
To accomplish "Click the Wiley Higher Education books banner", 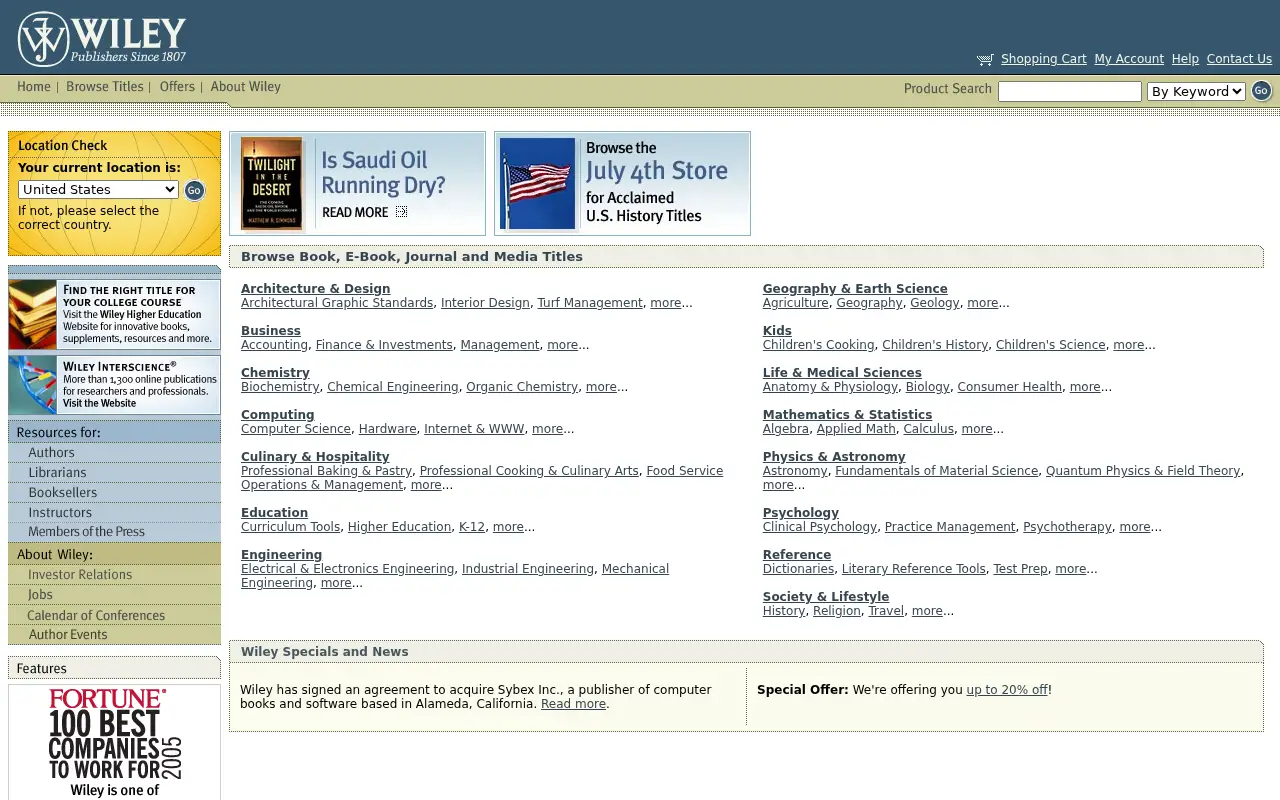I will 114,314.
